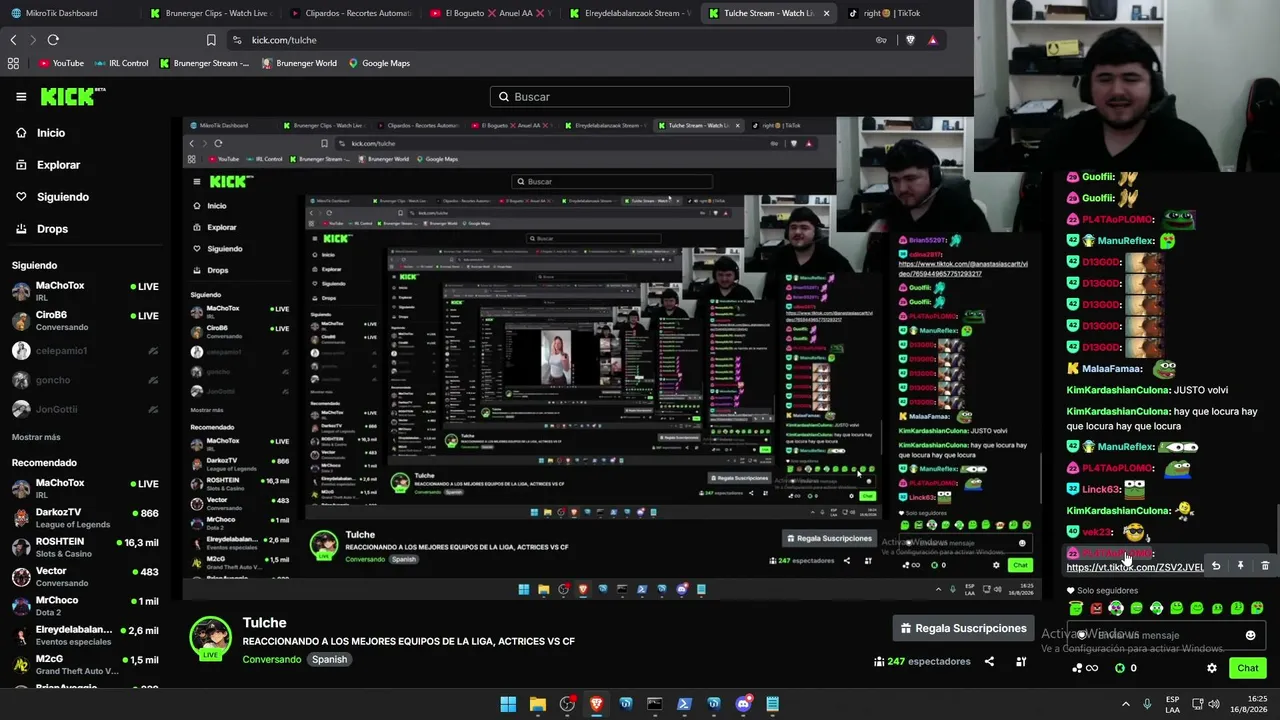Click the Spanish language tag
This screenshot has width=1280, height=720.
(x=329, y=660)
